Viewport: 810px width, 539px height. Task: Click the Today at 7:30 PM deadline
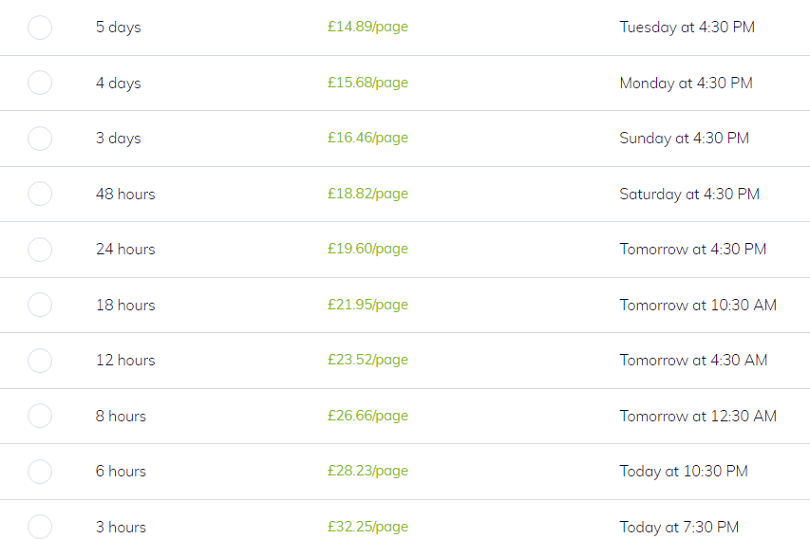pyautogui.click(x=679, y=527)
